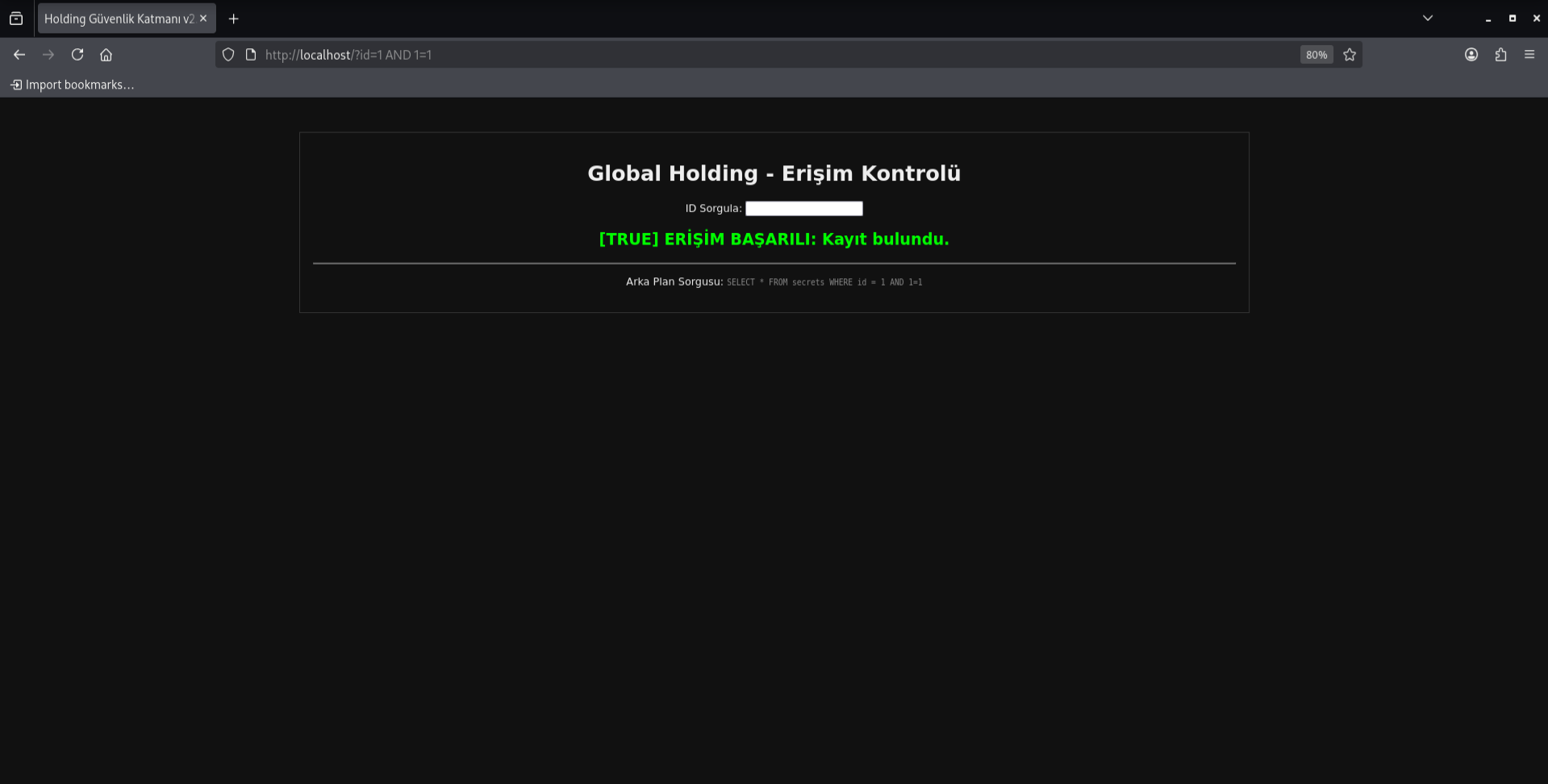The image size is (1548, 784).
Task: Click the [TRUE] ERİŞİM BAŞARILI message
Action: [x=774, y=240]
